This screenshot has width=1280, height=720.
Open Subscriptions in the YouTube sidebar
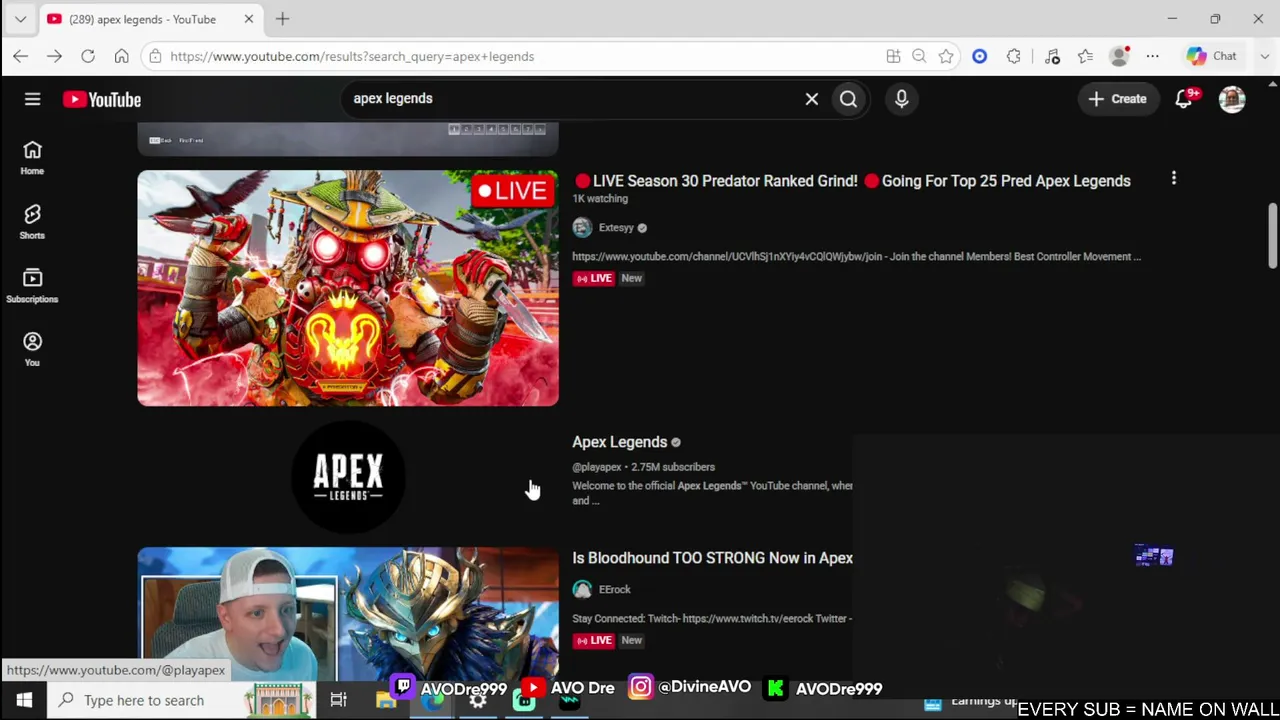tap(32, 285)
